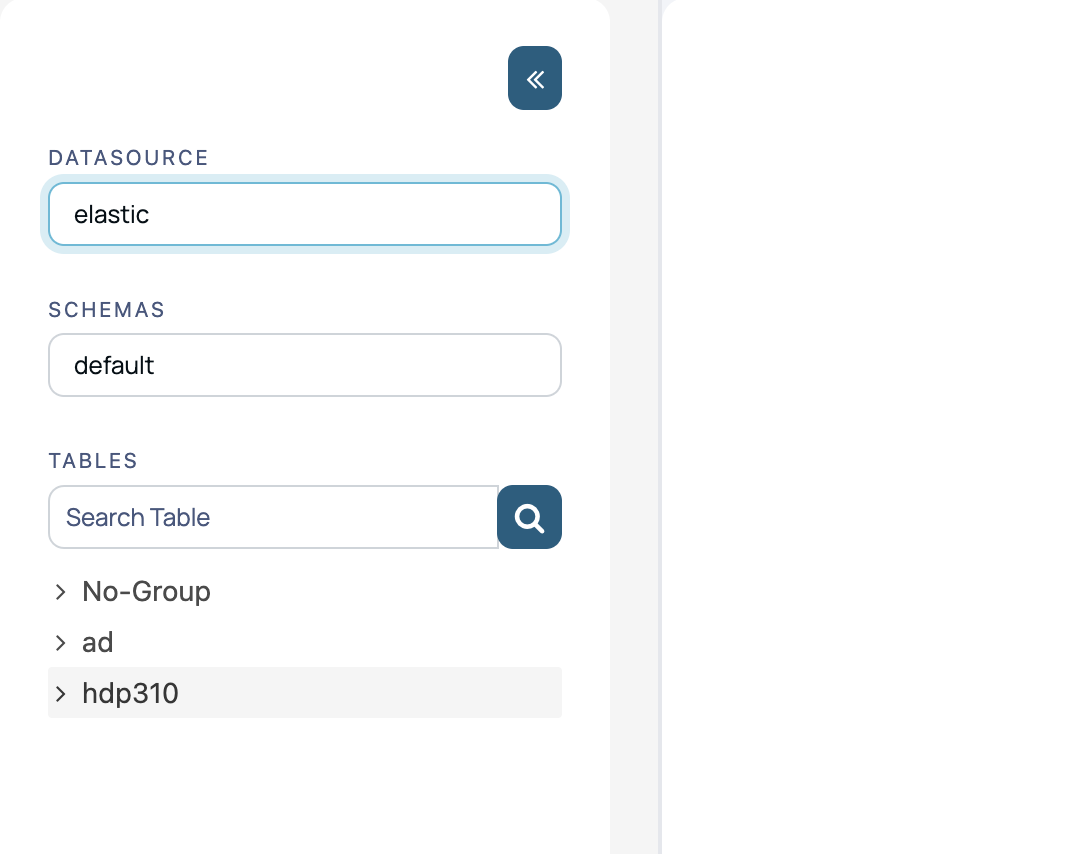
Task: Collapse the sidebar with double-chevron button
Action: coord(535,78)
